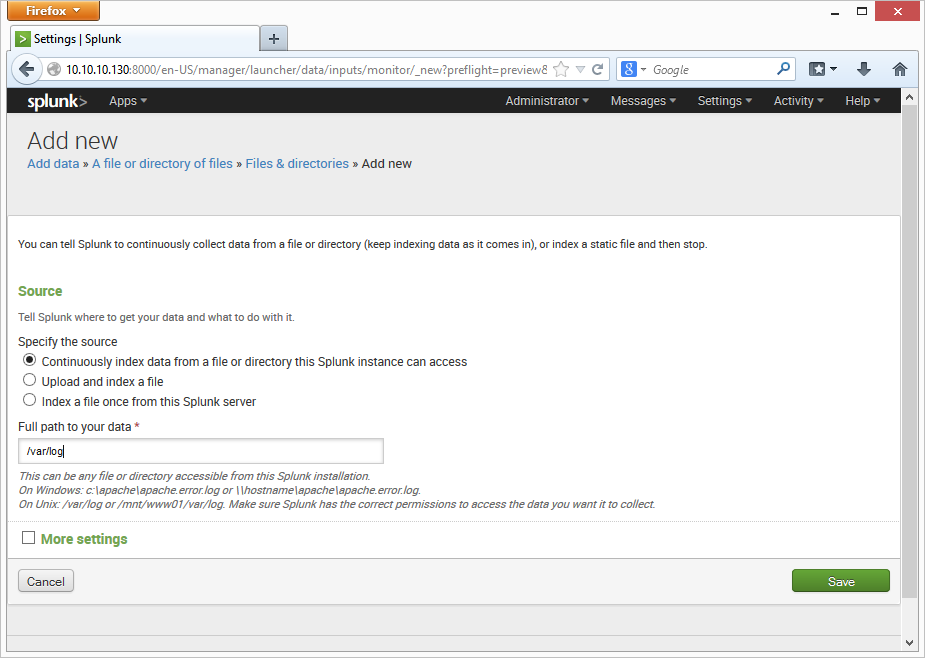Select Index a file once radio option
The image size is (925, 658).
point(29,400)
